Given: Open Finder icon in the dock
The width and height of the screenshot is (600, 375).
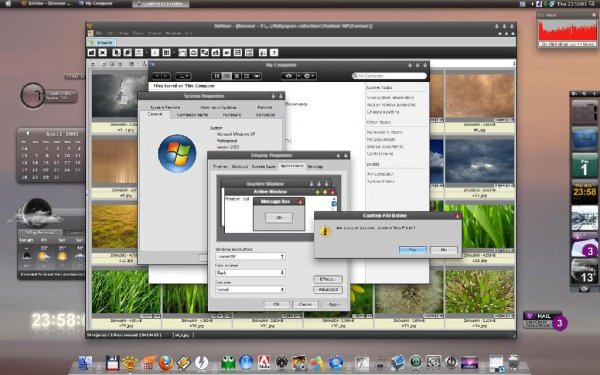Looking at the screenshot, I should coord(85,363).
